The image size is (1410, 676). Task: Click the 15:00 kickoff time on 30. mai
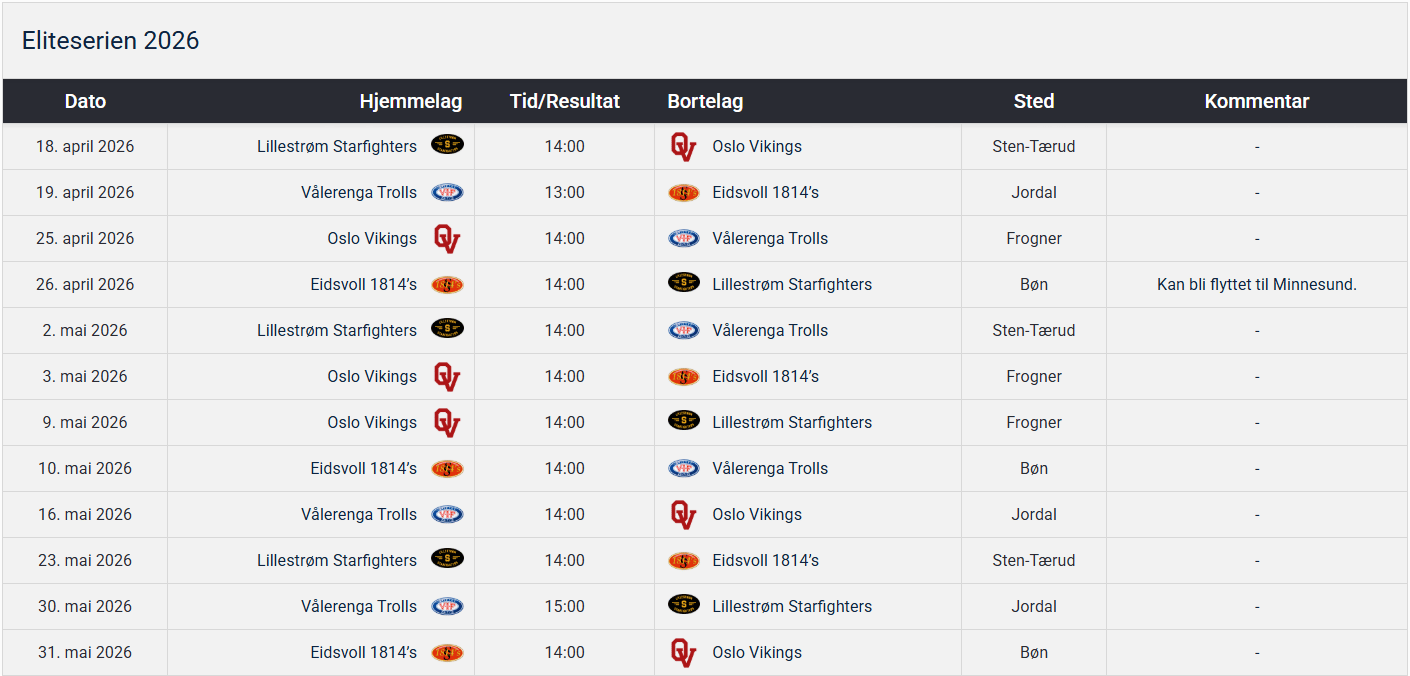(x=564, y=606)
